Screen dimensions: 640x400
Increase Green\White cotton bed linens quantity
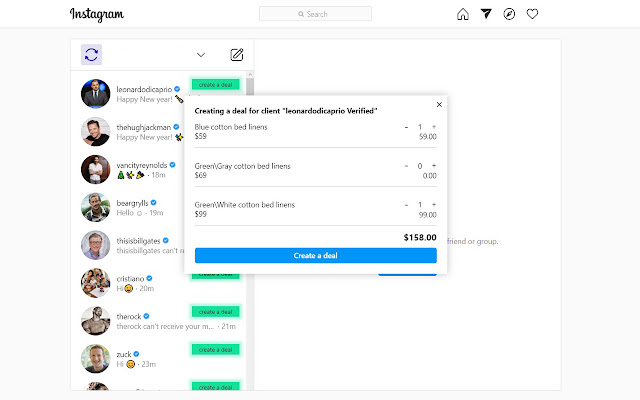tap(434, 204)
